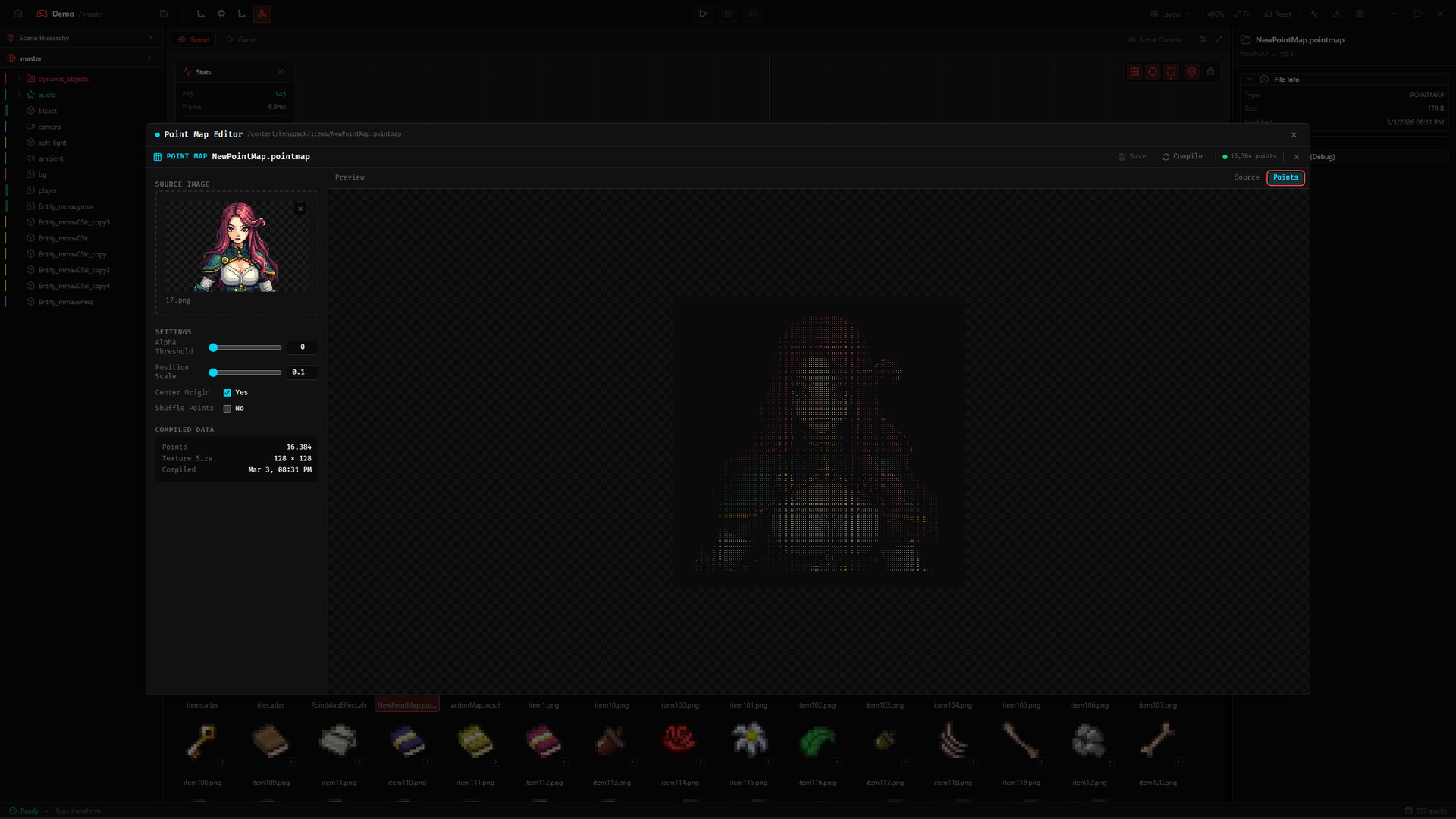
Task: Click the home icon in top bar
Action: pyautogui.click(x=18, y=14)
